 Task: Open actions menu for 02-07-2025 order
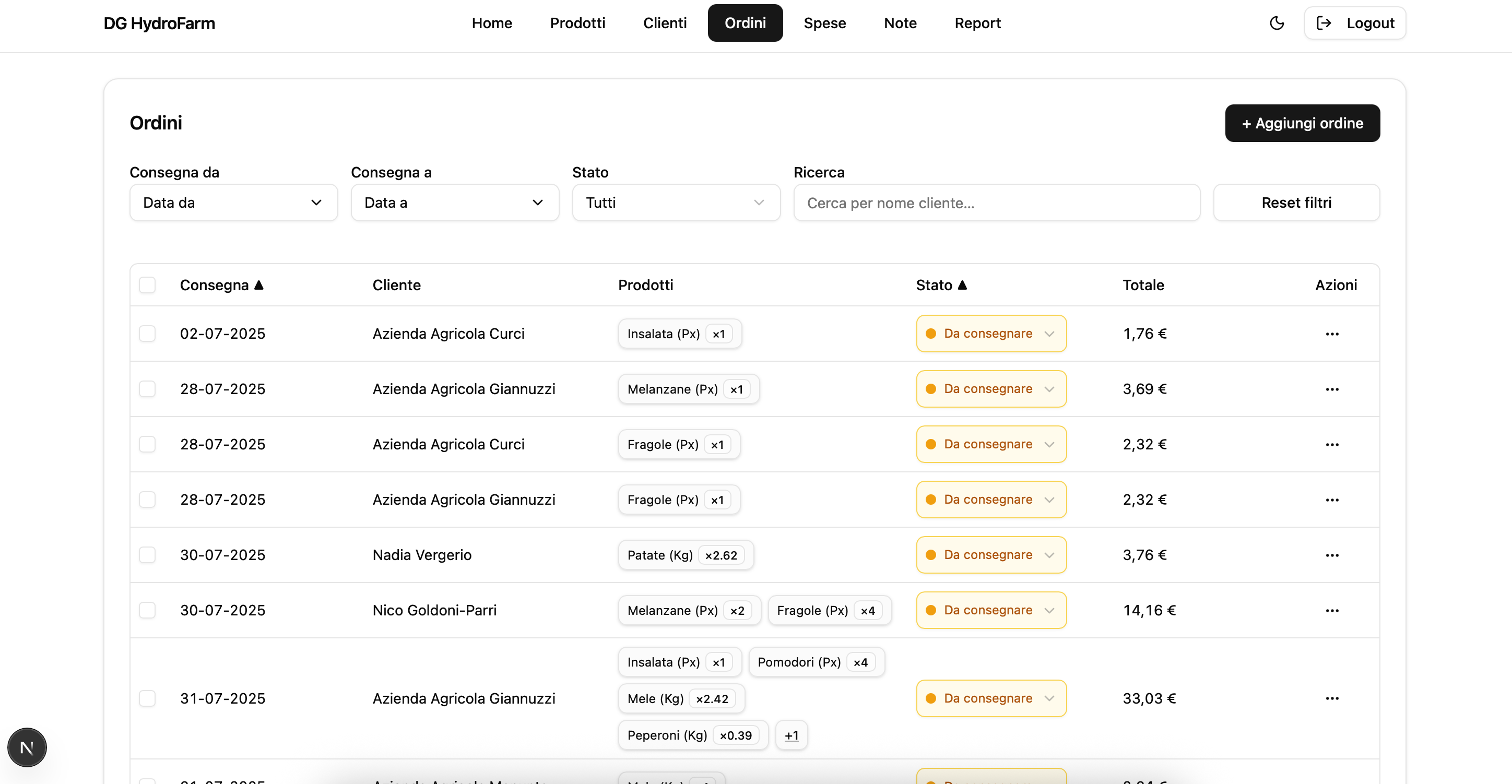(1332, 334)
